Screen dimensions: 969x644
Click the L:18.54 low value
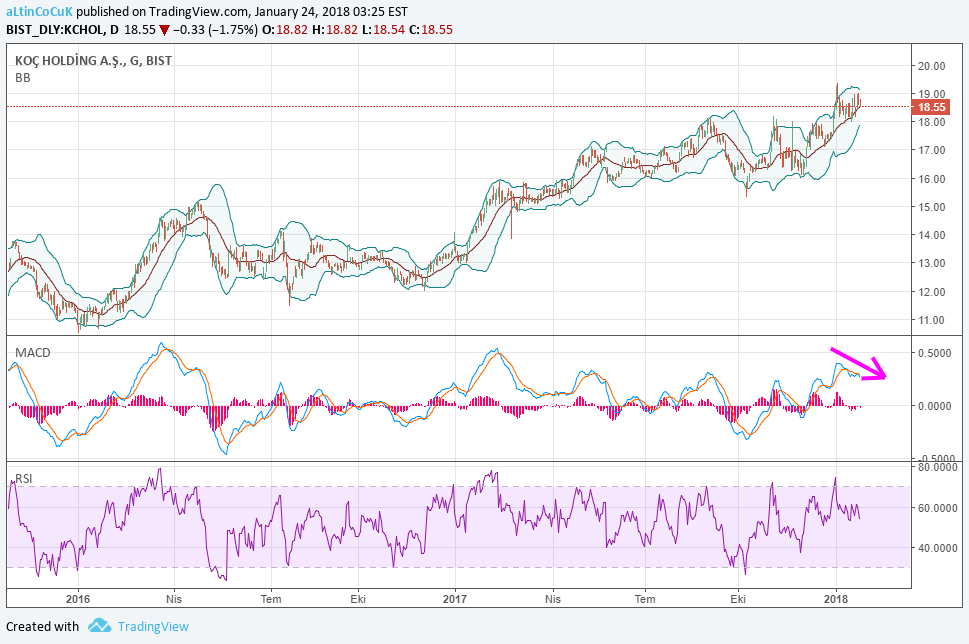pos(383,30)
